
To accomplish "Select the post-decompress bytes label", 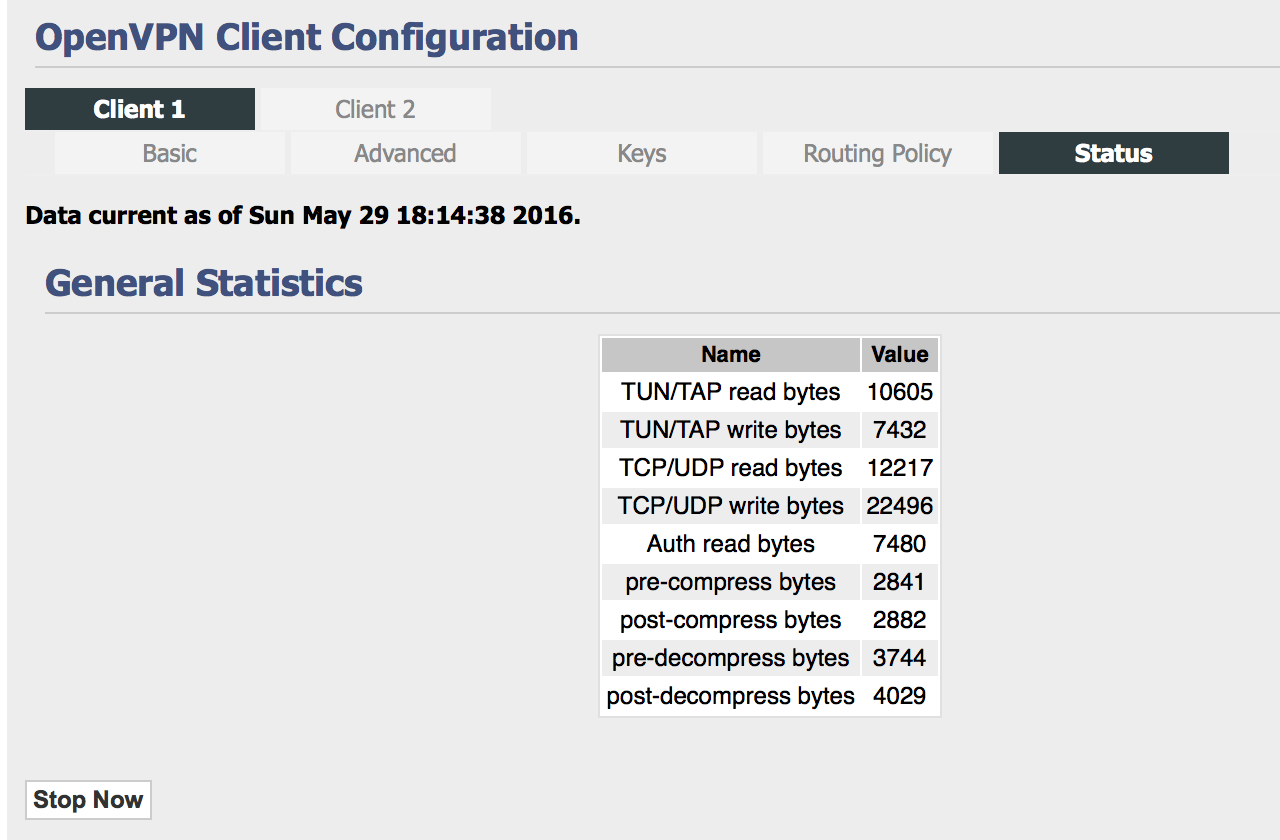I will 731,696.
